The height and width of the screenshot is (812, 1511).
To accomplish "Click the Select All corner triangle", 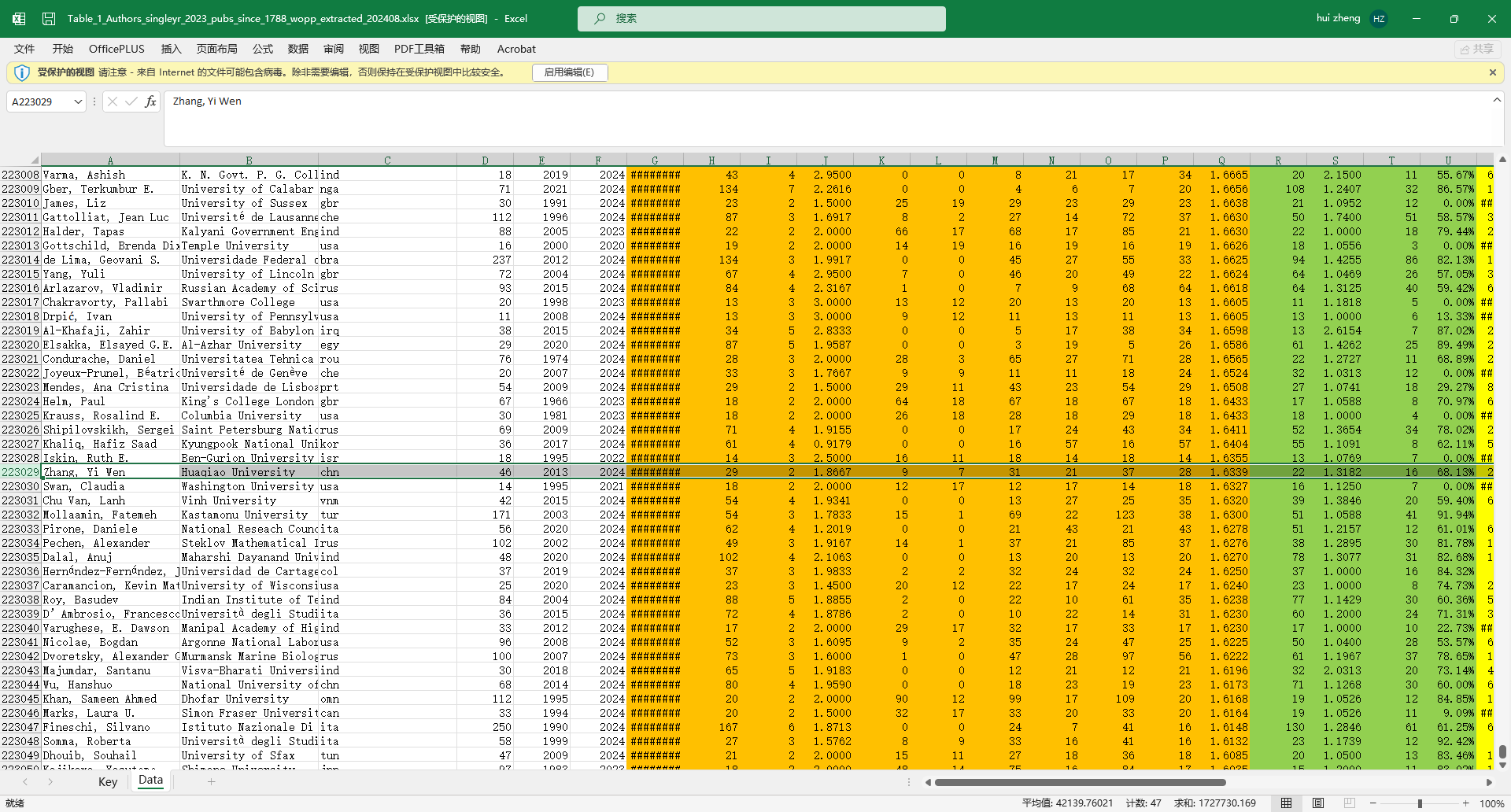I will 34,161.
